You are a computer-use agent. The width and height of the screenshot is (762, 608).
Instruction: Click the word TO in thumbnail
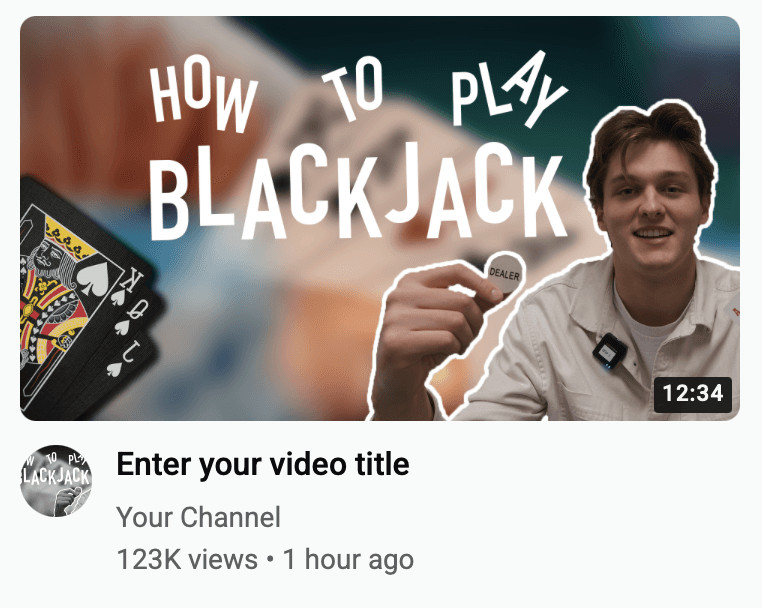tap(353, 88)
